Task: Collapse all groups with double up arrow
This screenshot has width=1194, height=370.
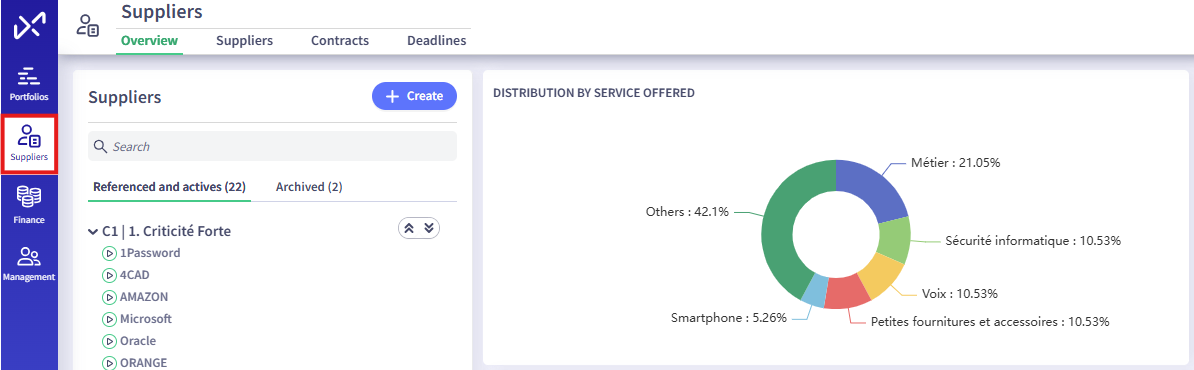Action: point(409,228)
